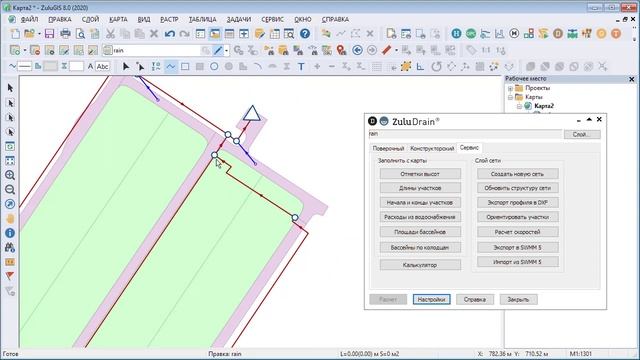Click the orange T module icon
Viewport: 640px width, 360px height.
(x=616, y=34)
